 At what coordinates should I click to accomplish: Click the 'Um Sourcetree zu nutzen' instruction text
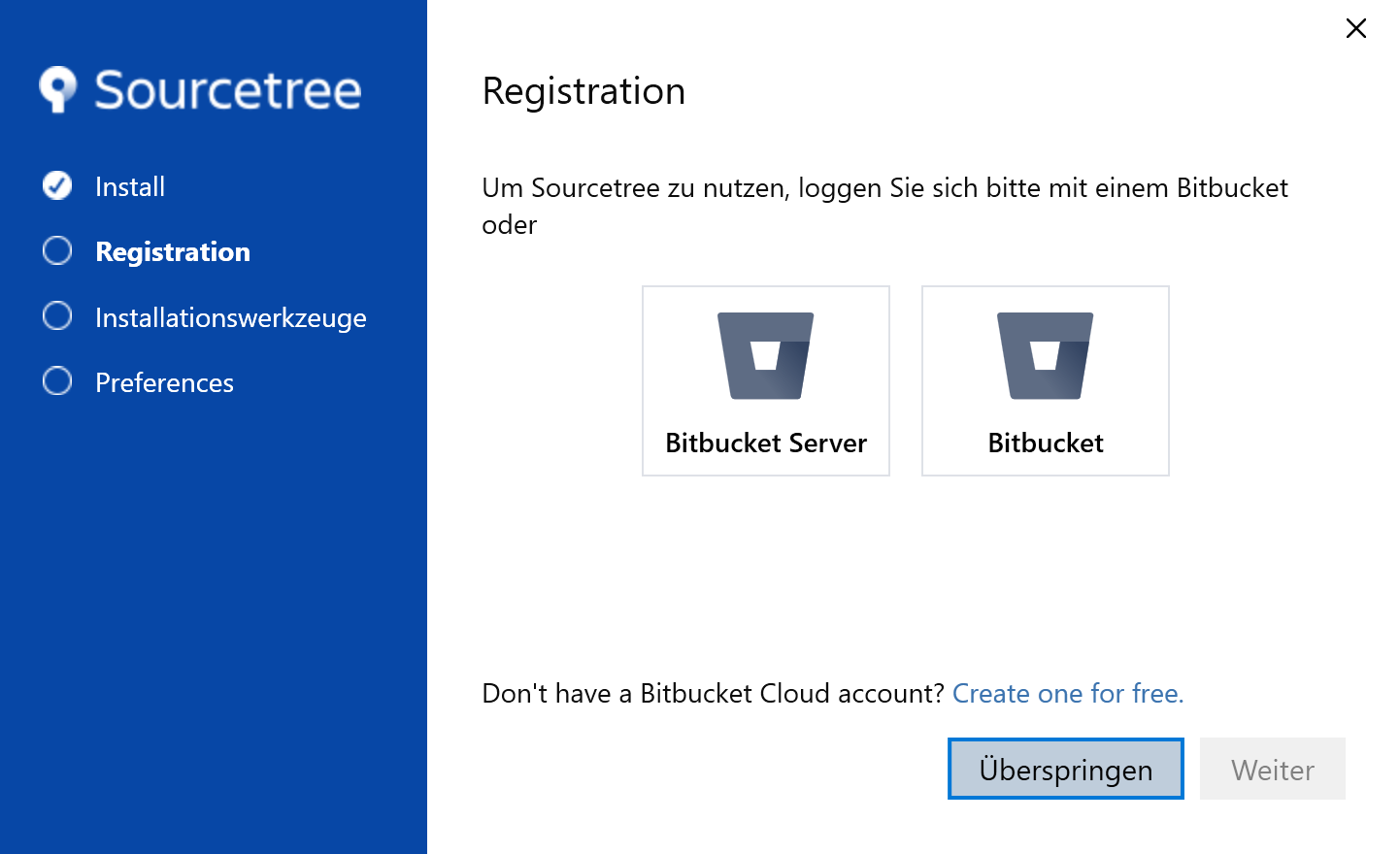[883, 188]
